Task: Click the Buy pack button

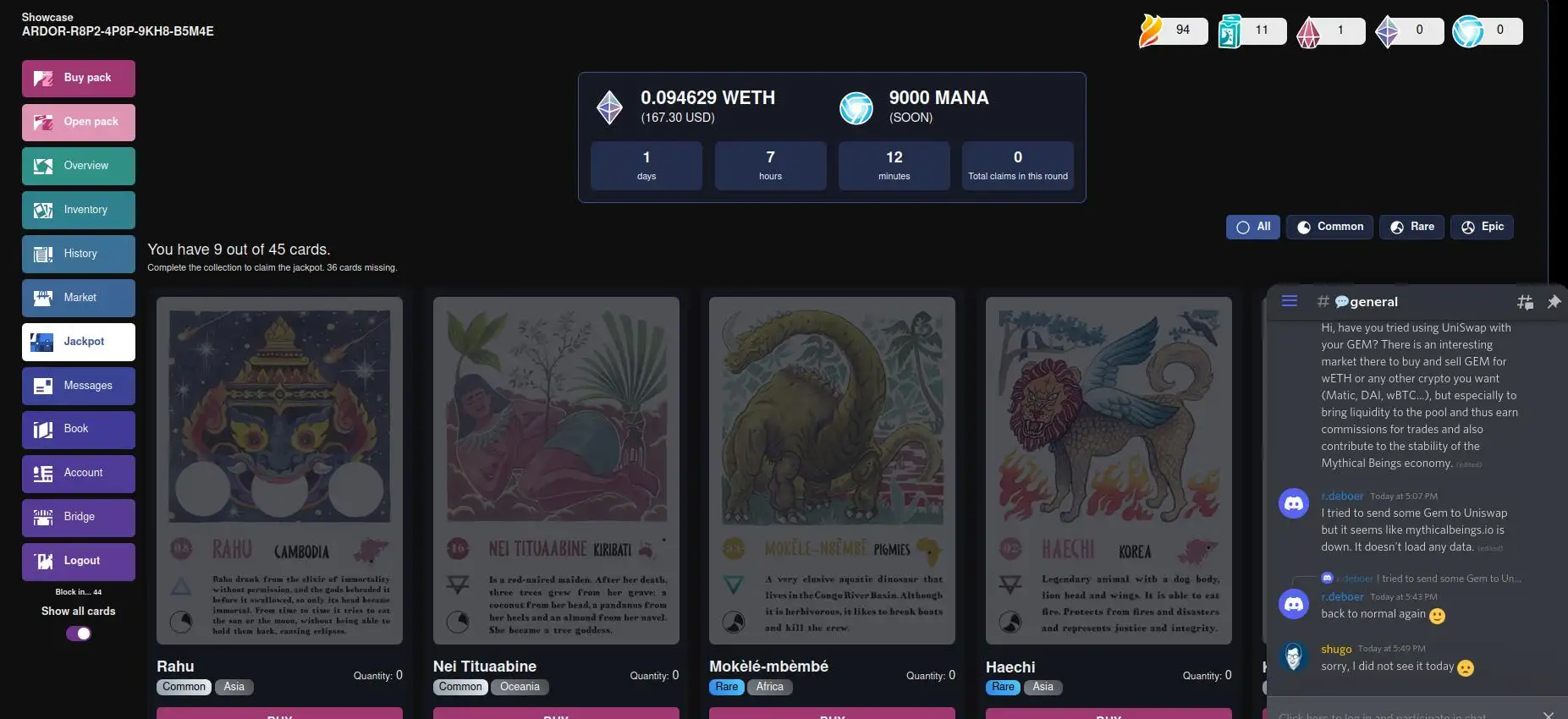Action: pyautogui.click(x=79, y=79)
